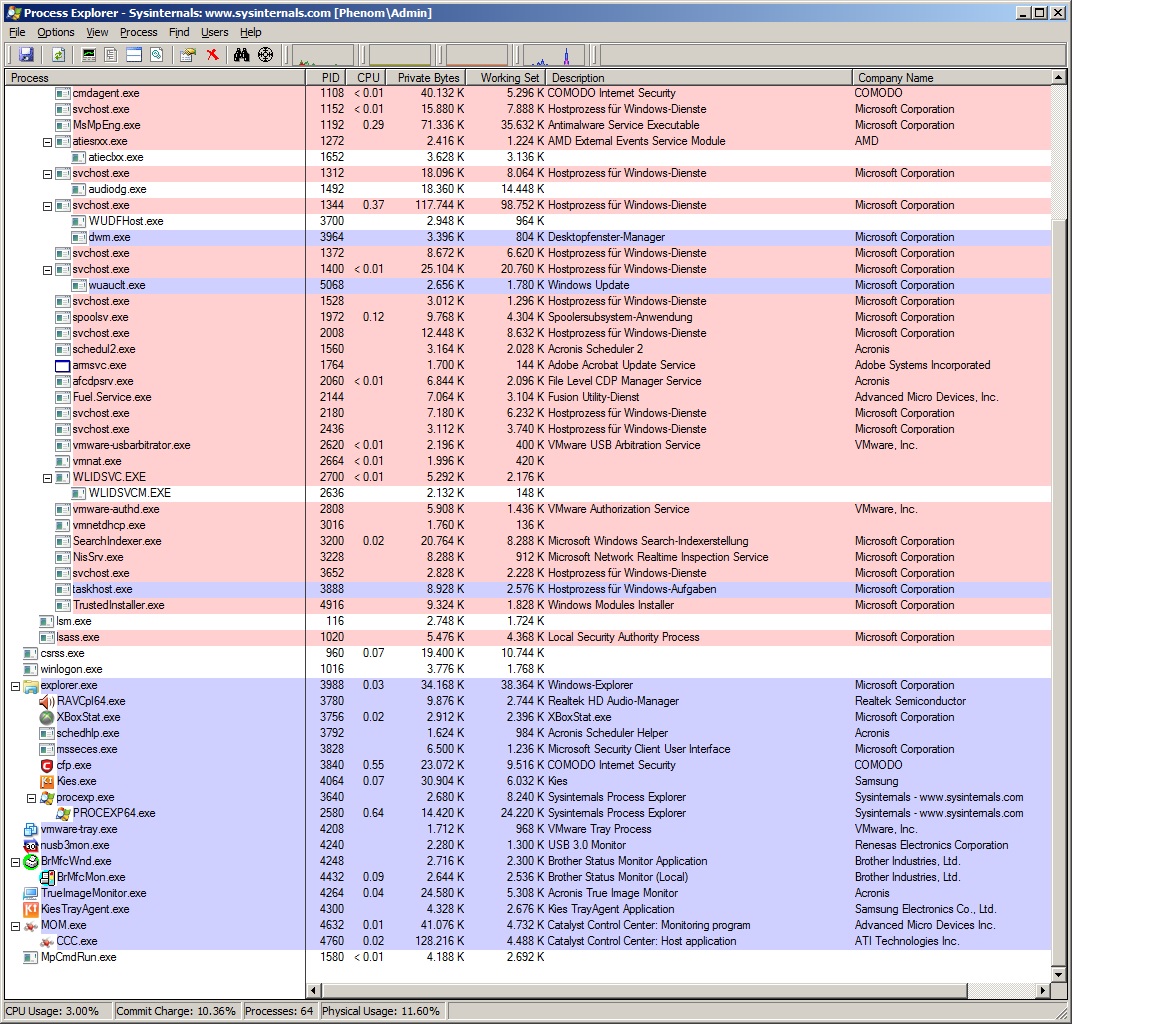Open the Help menu
This screenshot has width=1152, height=1024.
[x=251, y=32]
